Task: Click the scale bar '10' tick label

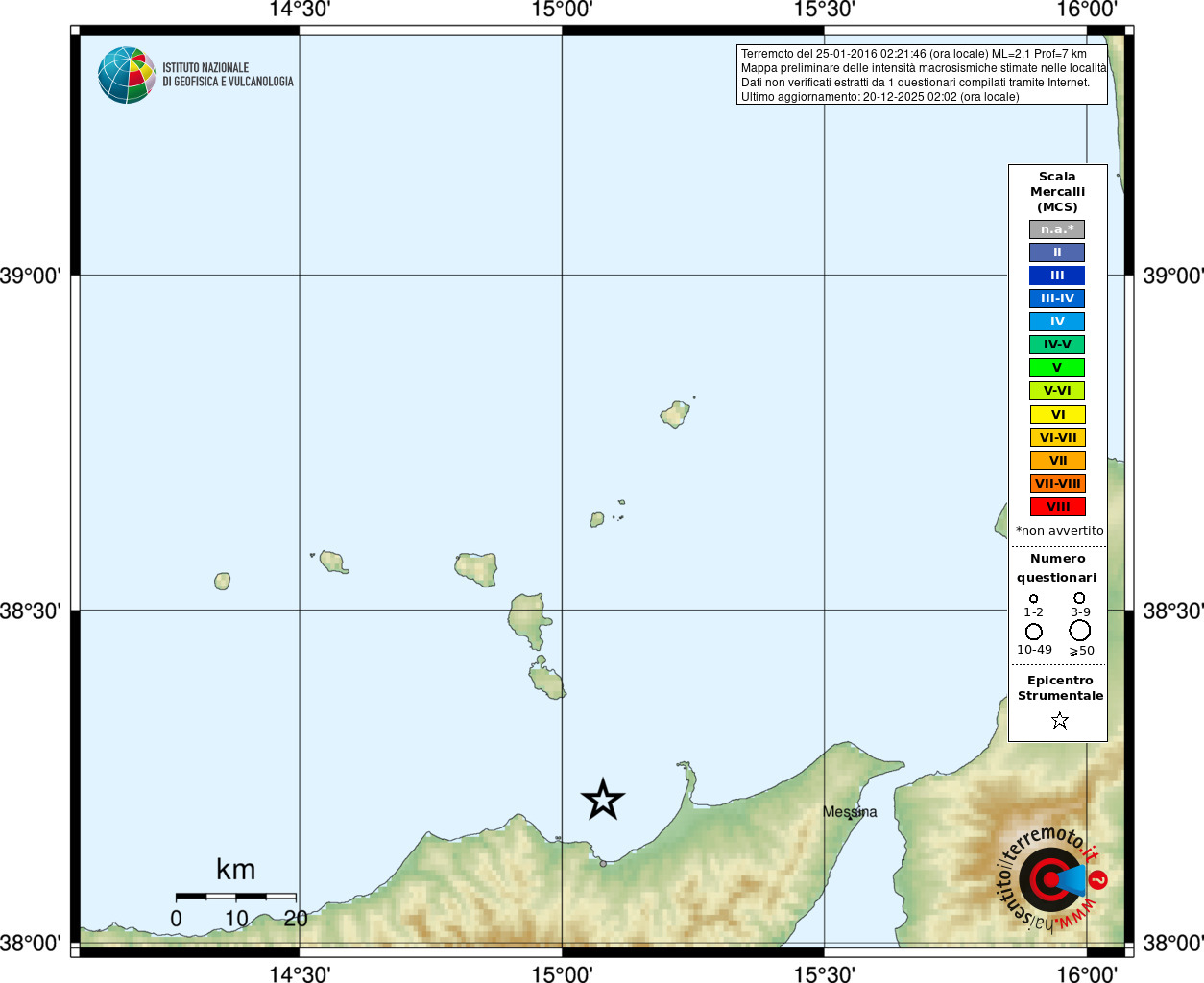Action: 236,919
